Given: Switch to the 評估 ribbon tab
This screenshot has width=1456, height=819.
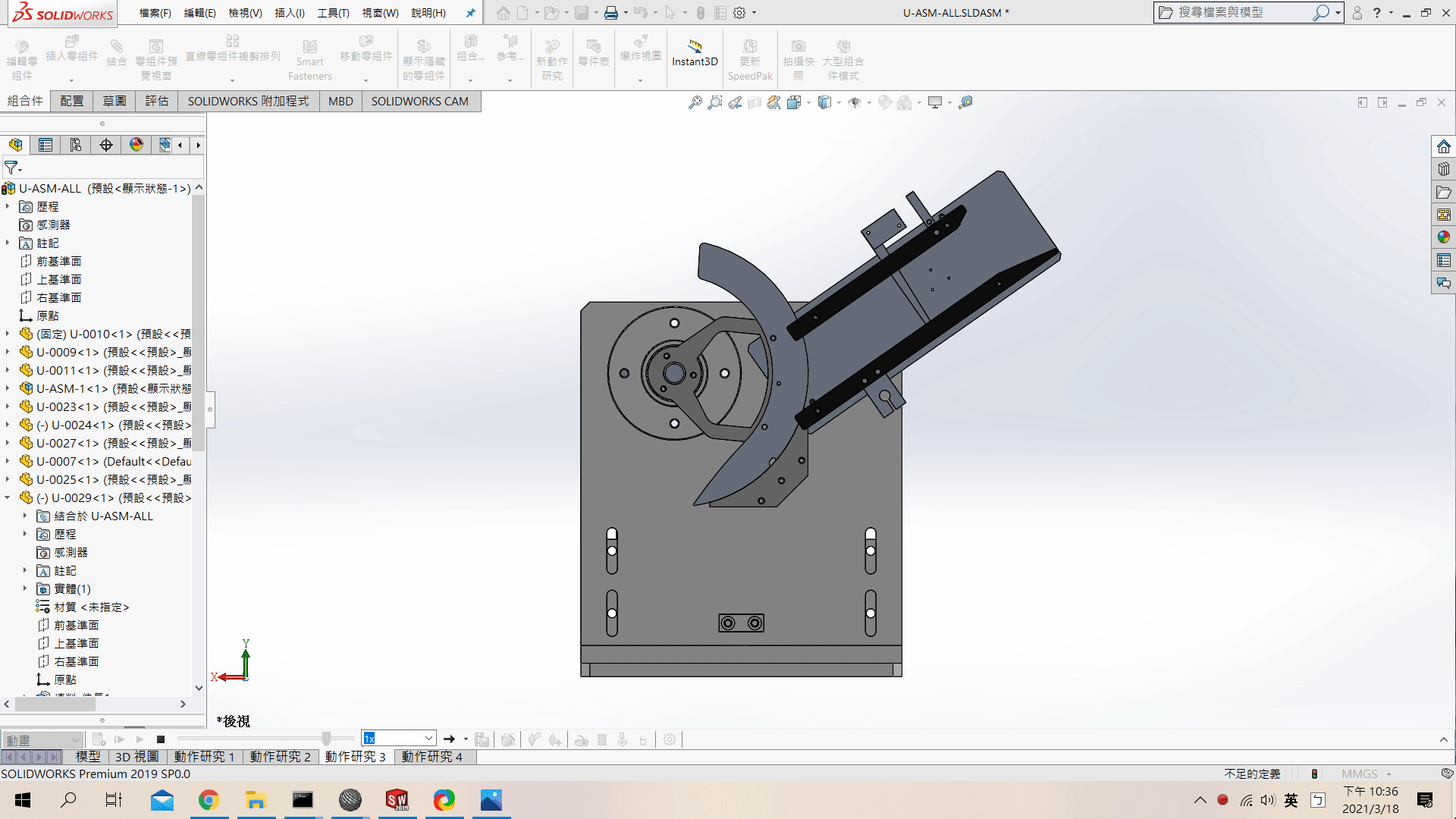Looking at the screenshot, I should (x=157, y=101).
